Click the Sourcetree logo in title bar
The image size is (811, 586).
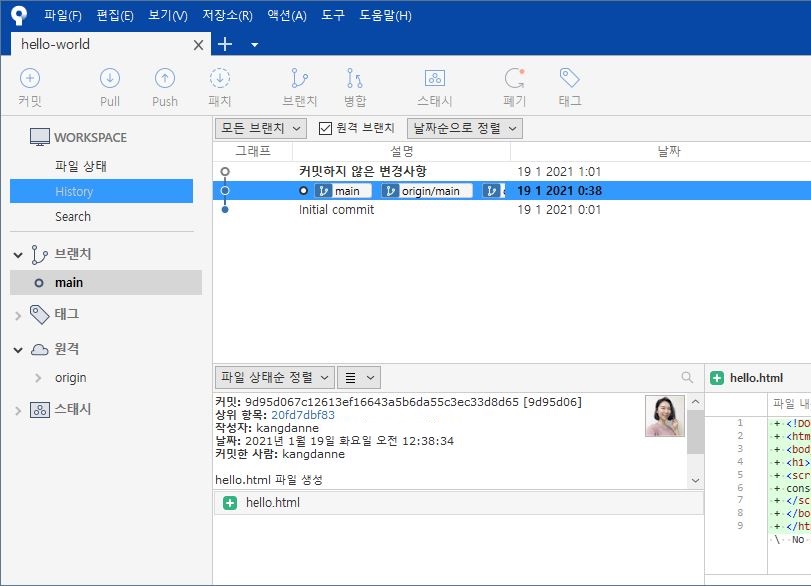tap(19, 15)
